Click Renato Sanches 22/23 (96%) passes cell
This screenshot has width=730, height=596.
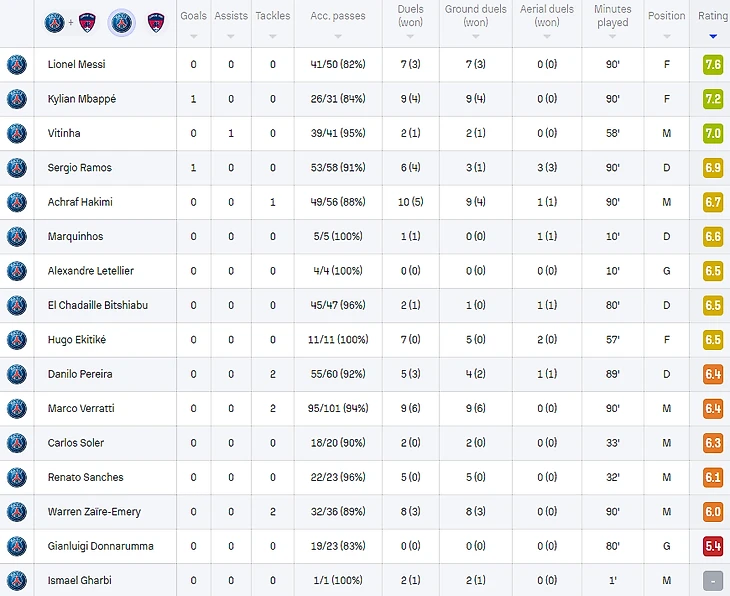338,477
